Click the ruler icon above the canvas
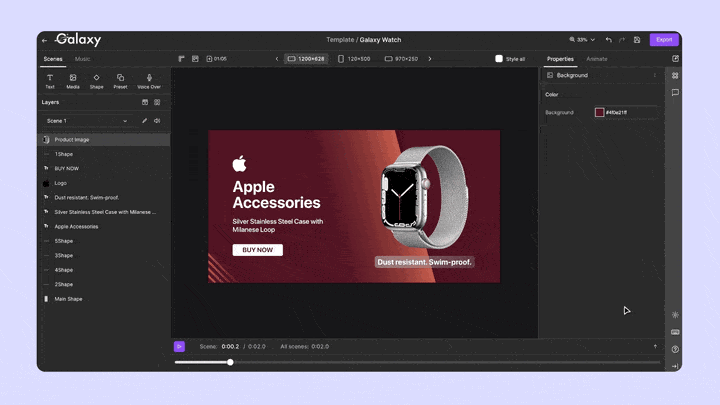Viewport: 720px width, 405px height. tap(182, 59)
